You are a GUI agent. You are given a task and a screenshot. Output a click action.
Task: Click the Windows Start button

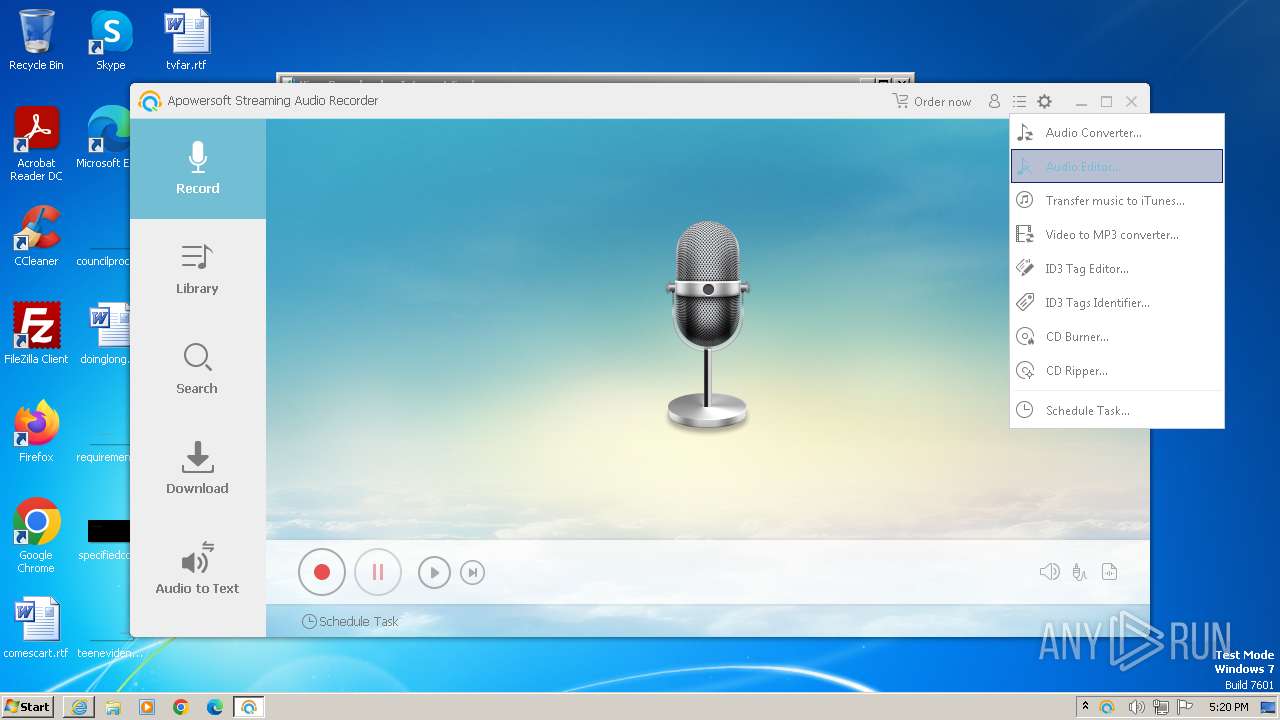point(28,706)
